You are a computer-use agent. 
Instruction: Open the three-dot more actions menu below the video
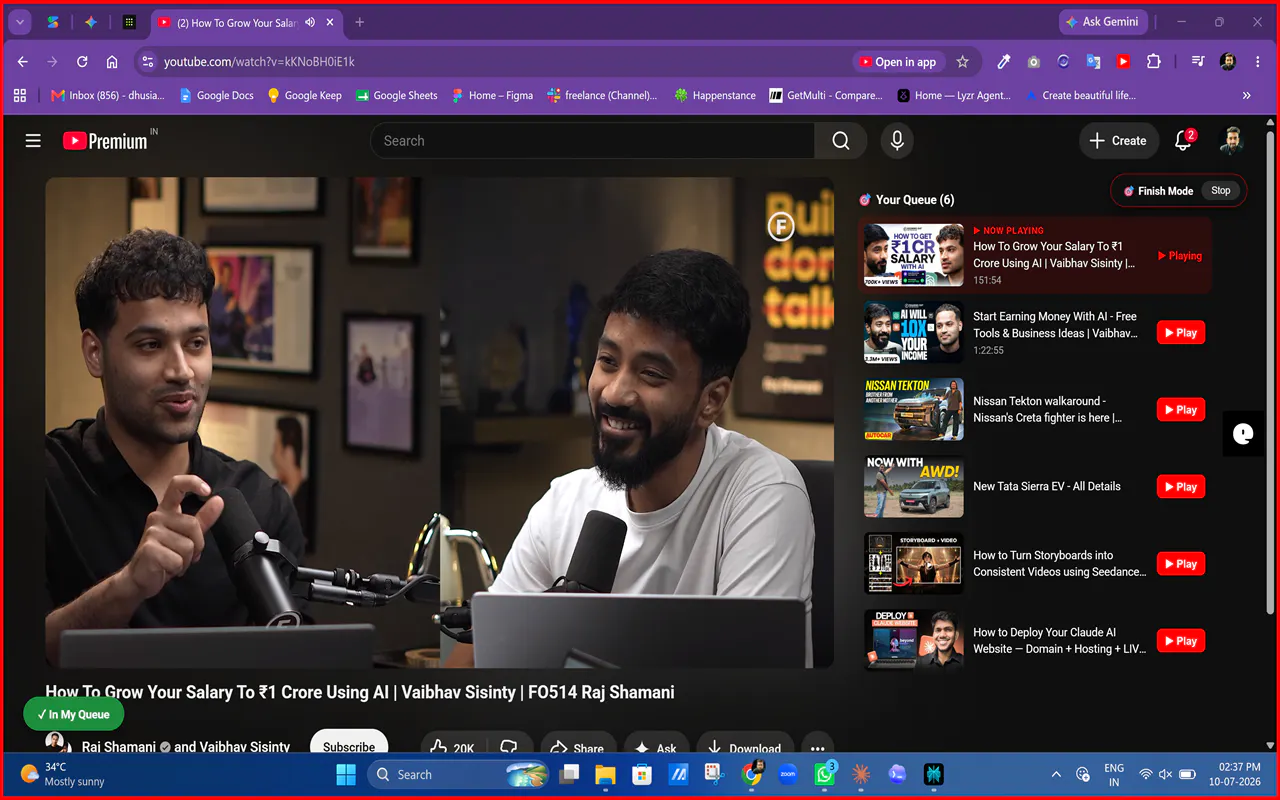click(817, 748)
